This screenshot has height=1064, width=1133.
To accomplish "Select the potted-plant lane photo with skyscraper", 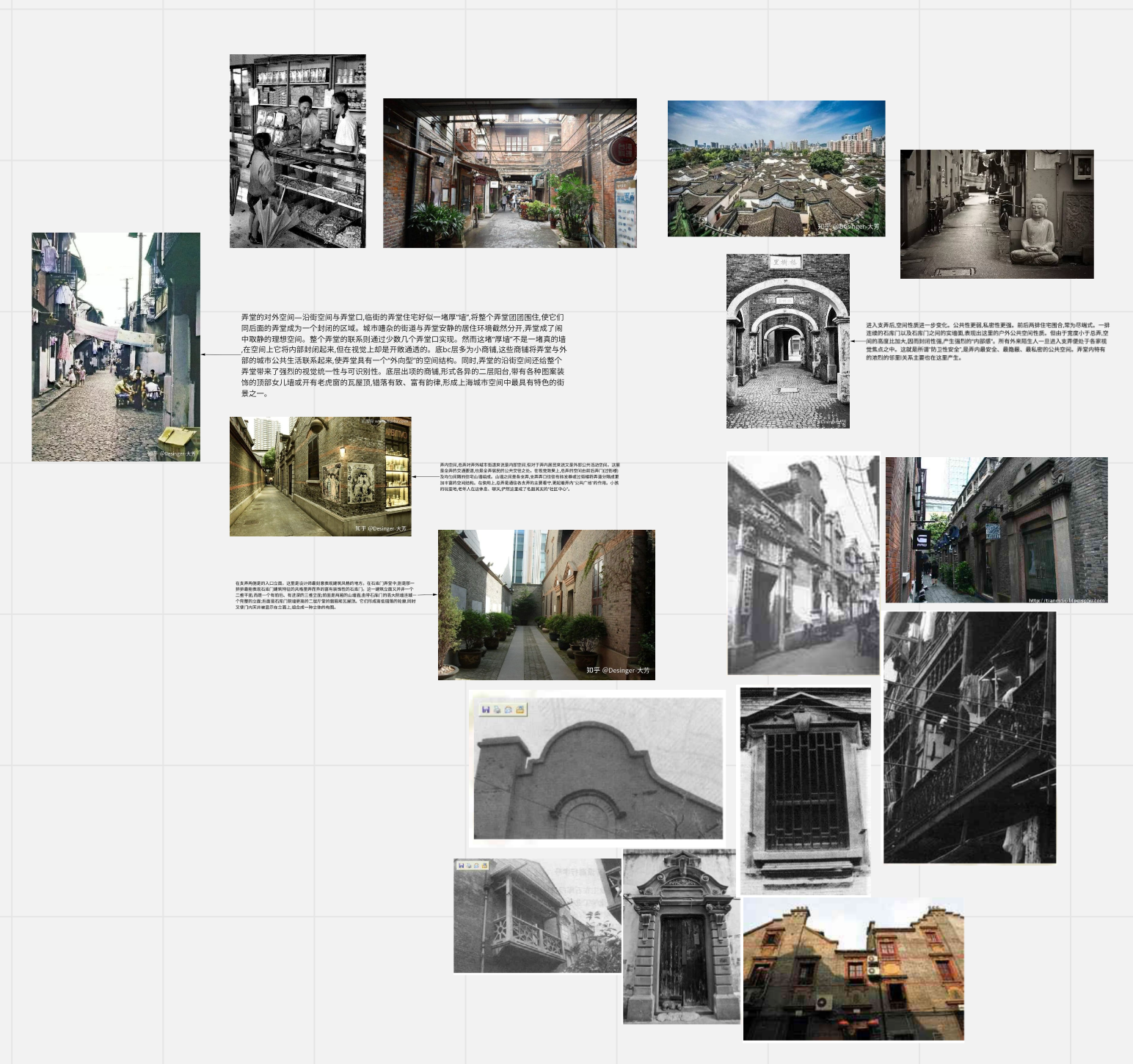I will 547,605.
